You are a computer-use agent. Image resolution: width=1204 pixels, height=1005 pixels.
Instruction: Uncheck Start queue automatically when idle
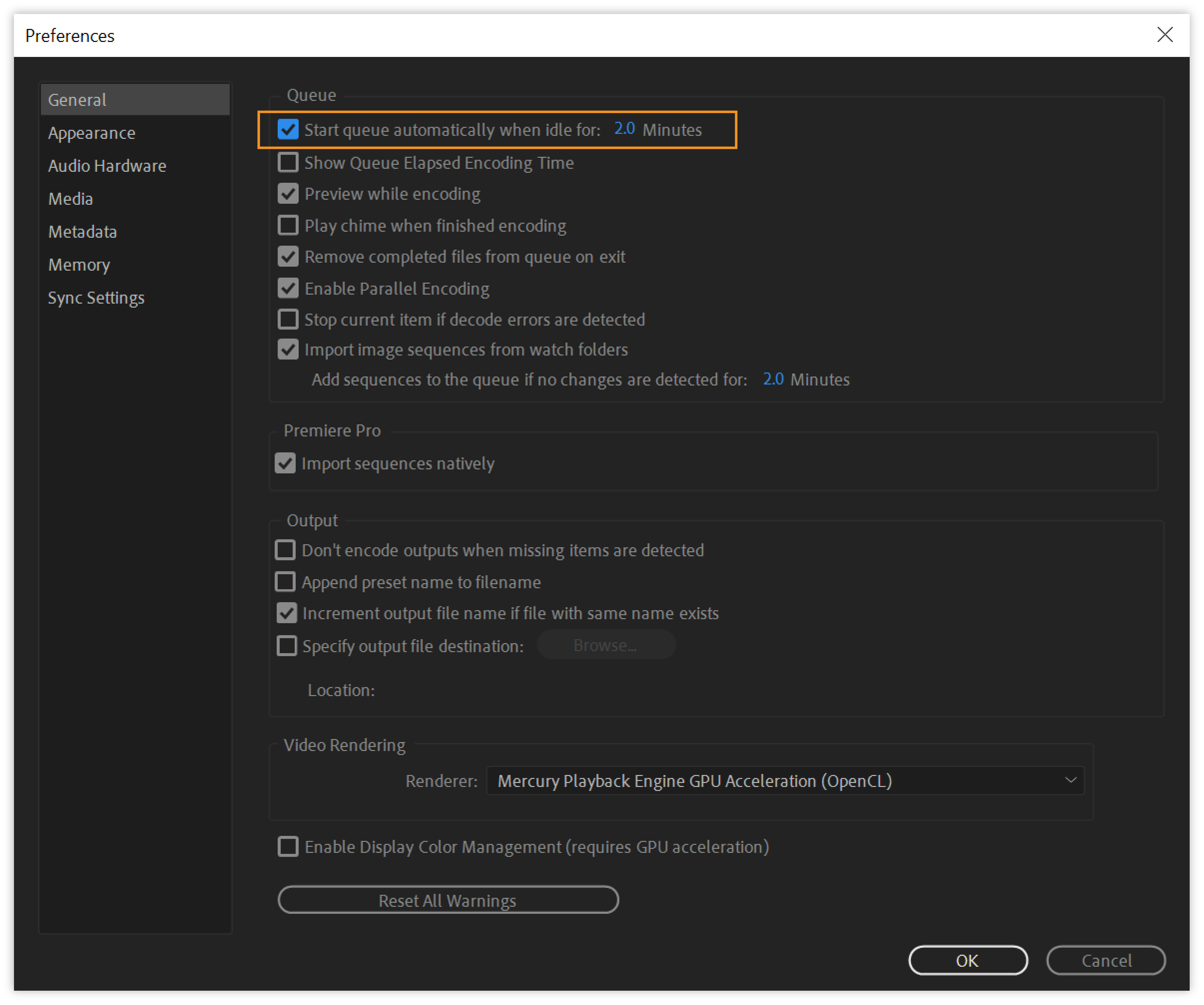click(x=288, y=129)
